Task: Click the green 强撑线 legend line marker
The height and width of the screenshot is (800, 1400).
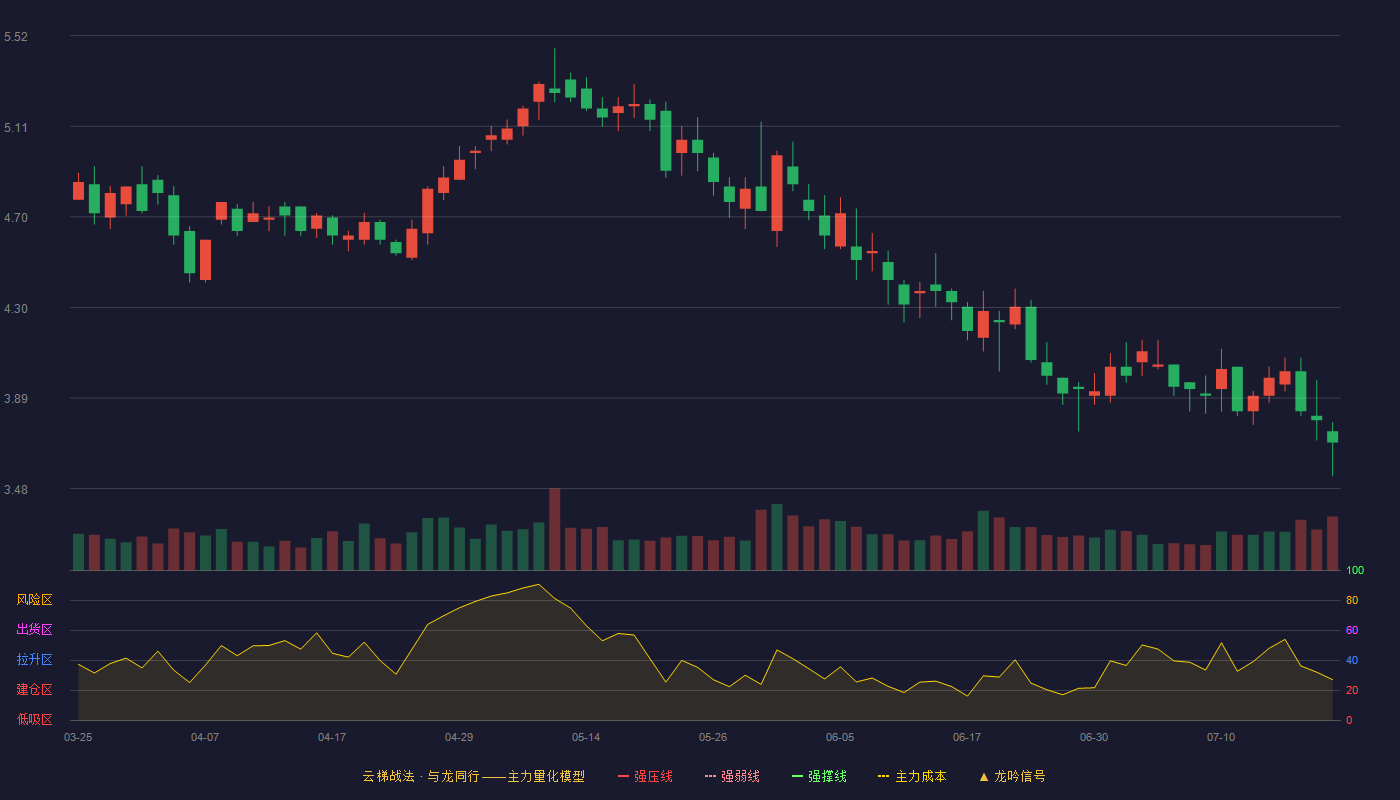Action: tap(797, 776)
